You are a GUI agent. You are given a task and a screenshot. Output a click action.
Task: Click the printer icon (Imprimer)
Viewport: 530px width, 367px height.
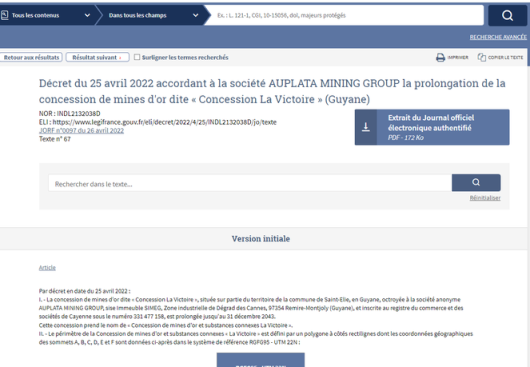tap(440, 57)
